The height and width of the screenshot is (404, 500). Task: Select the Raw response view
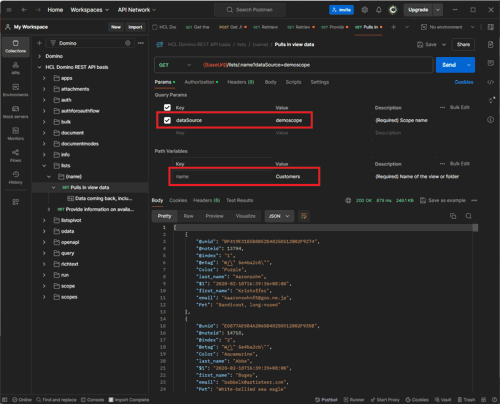click(x=188, y=216)
